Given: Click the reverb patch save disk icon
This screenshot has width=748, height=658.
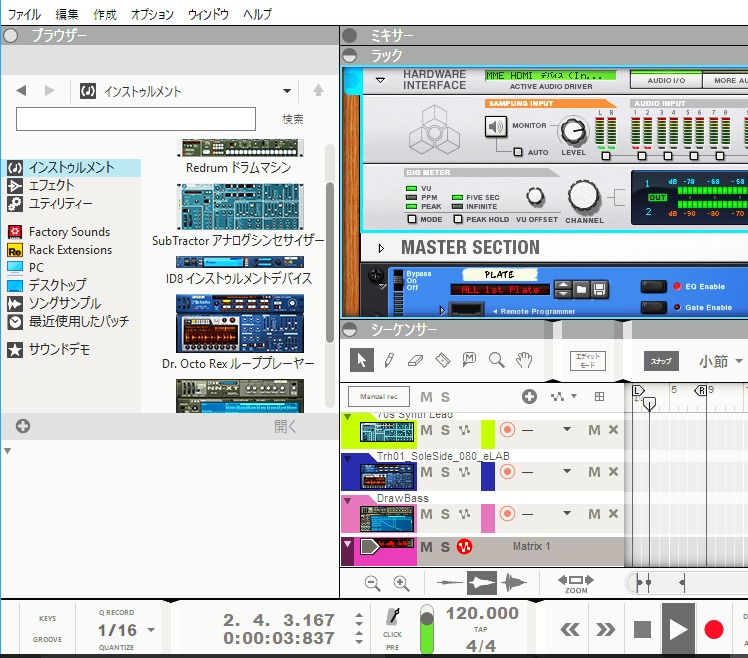Looking at the screenshot, I should coord(600,289).
